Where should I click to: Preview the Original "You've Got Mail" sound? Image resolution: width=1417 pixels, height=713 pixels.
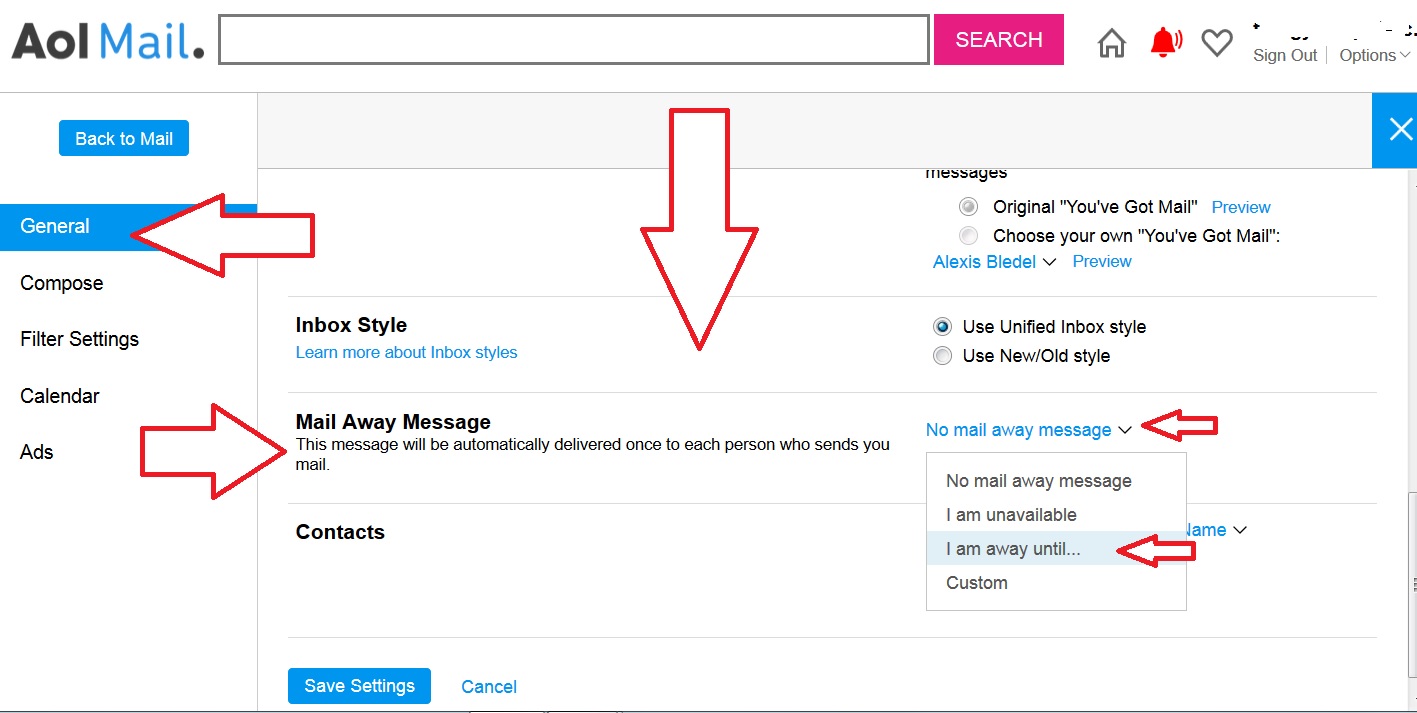click(1241, 207)
